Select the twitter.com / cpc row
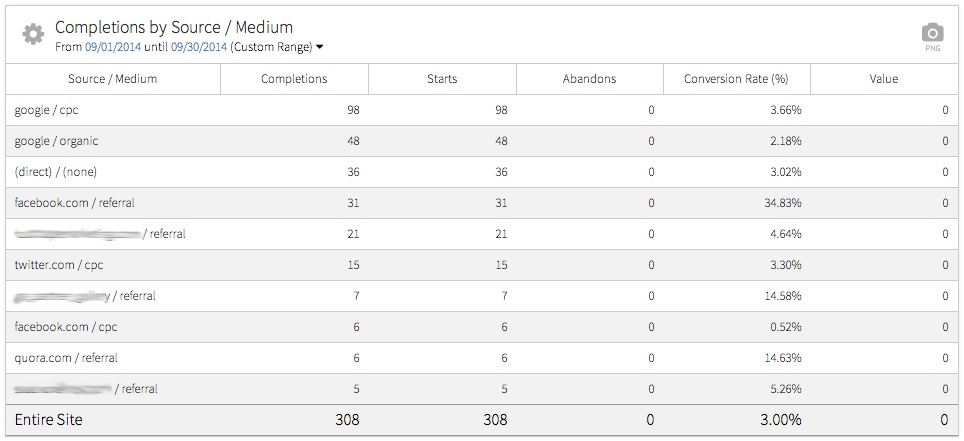Viewport: 964px width, 441px height. pyautogui.click(x=59, y=265)
